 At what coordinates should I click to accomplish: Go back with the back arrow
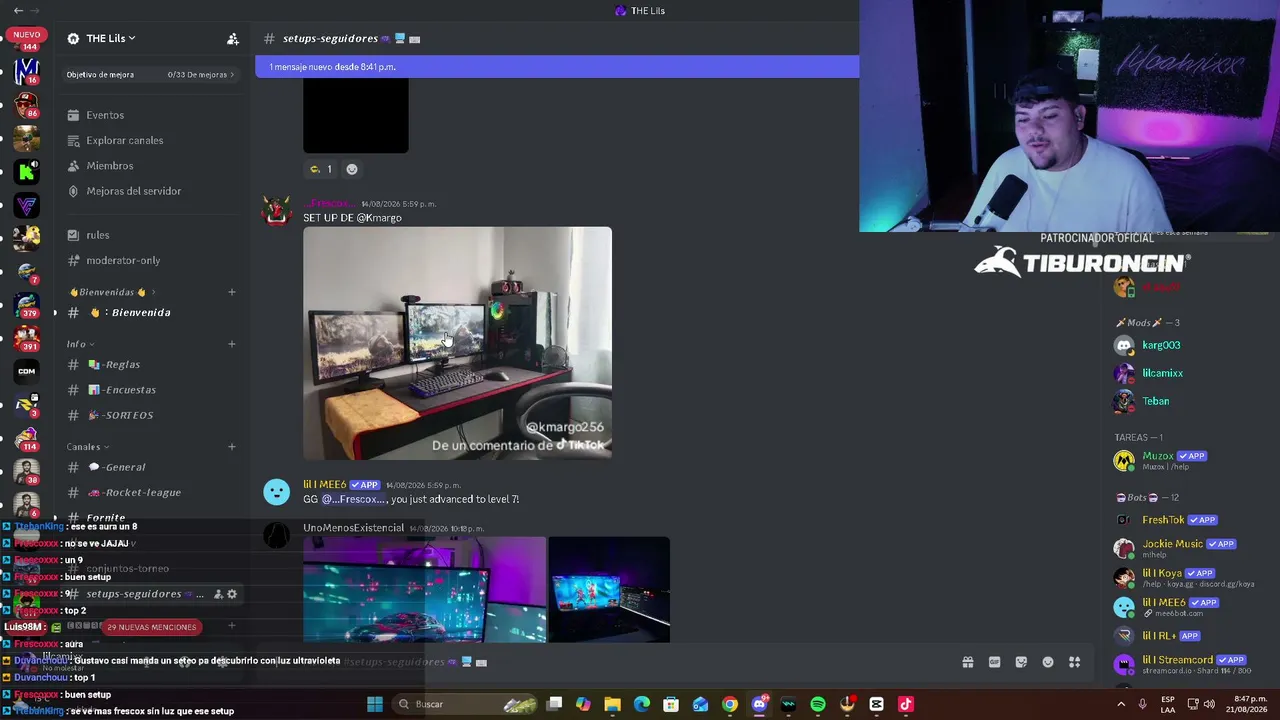[x=18, y=10]
